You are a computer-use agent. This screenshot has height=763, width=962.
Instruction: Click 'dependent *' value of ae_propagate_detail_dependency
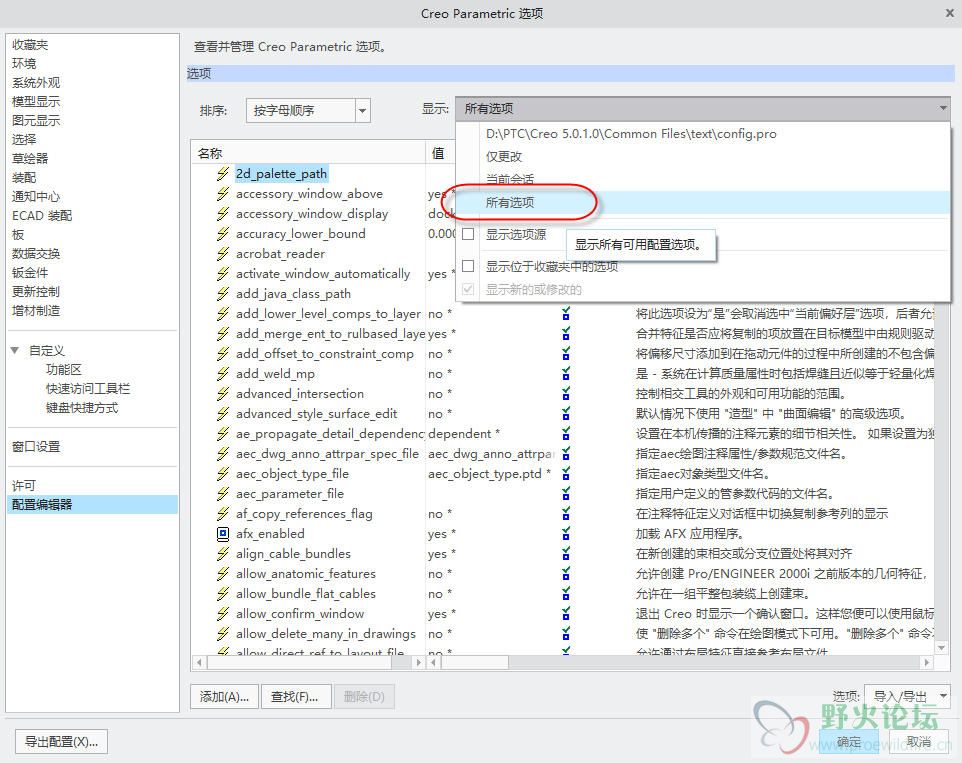click(x=464, y=434)
